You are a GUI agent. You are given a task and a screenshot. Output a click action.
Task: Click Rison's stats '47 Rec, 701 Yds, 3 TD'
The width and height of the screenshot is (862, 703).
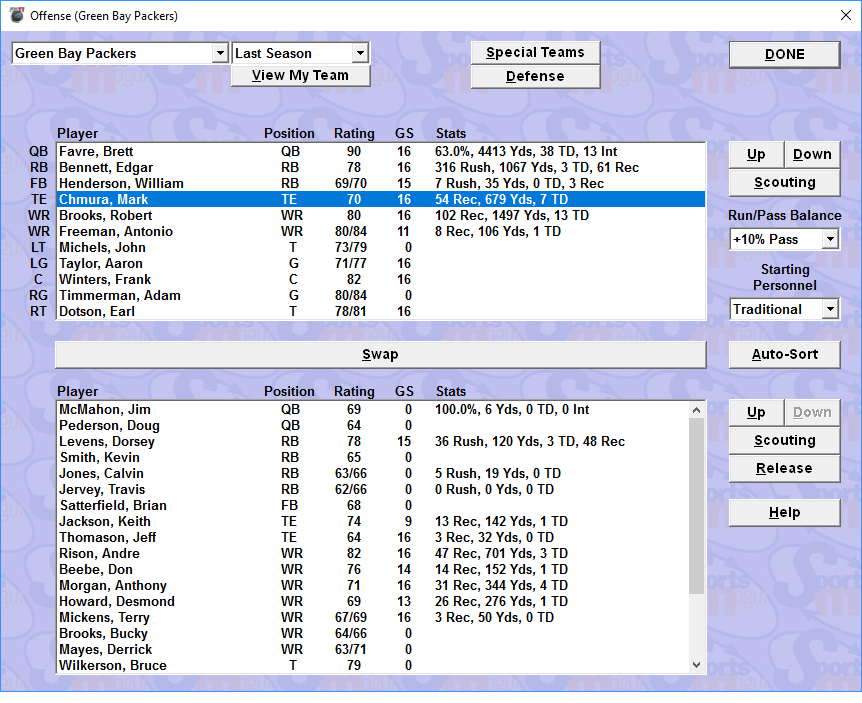501,553
